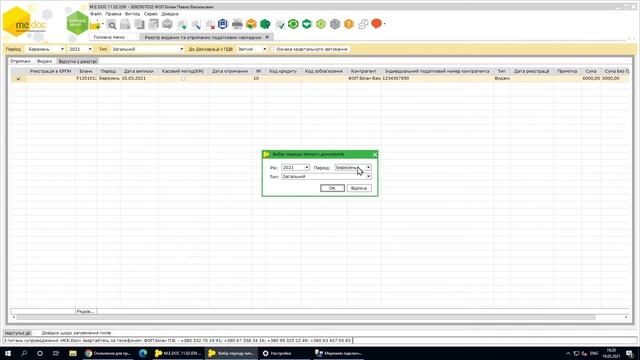640x360 pixels.
Task: Click the red speech bubble chat icon
Action: [376, 24]
